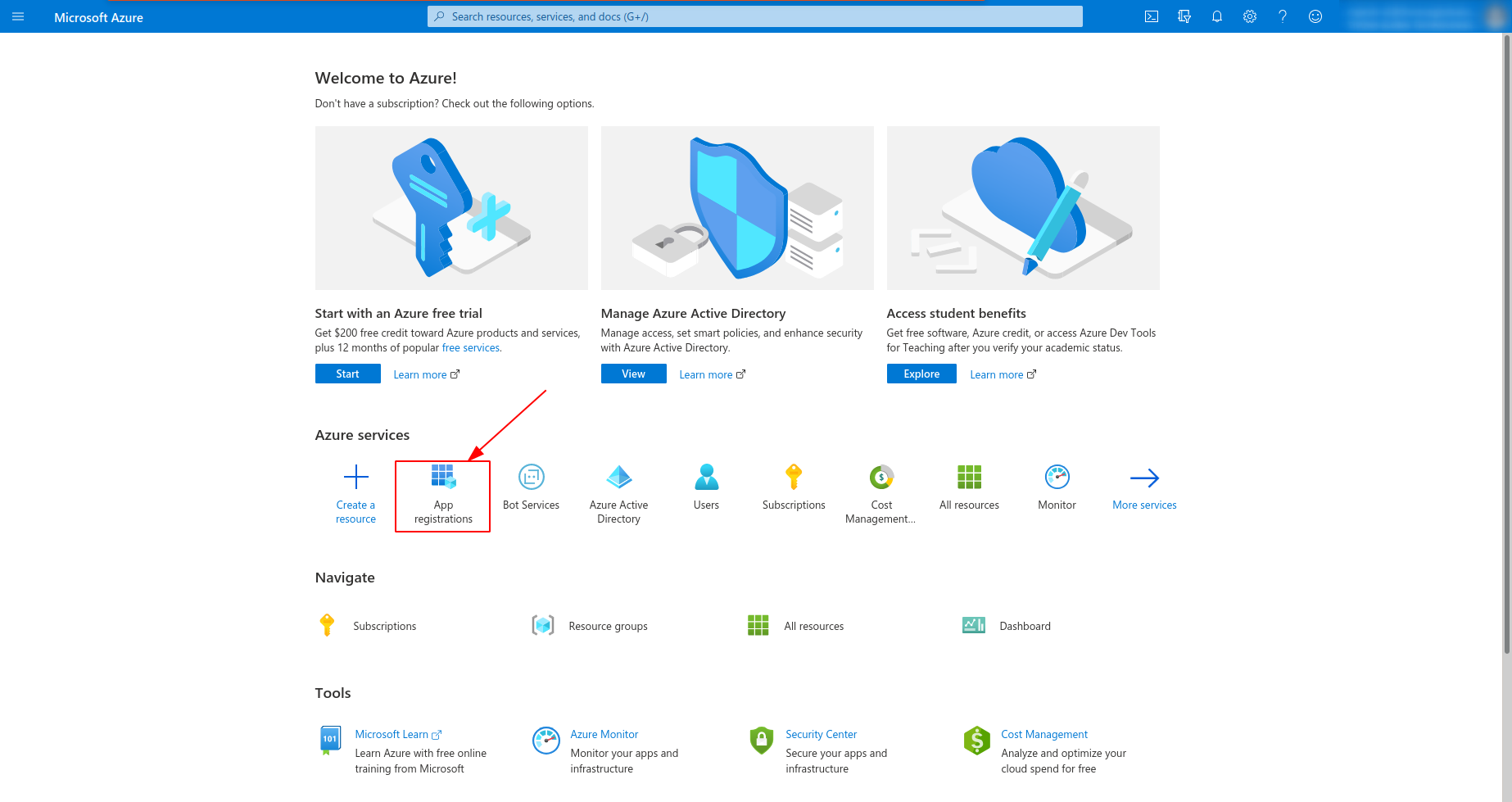Open Cloud Shell from the top bar
Image resolution: width=1512 pixels, height=802 pixels.
[1152, 16]
